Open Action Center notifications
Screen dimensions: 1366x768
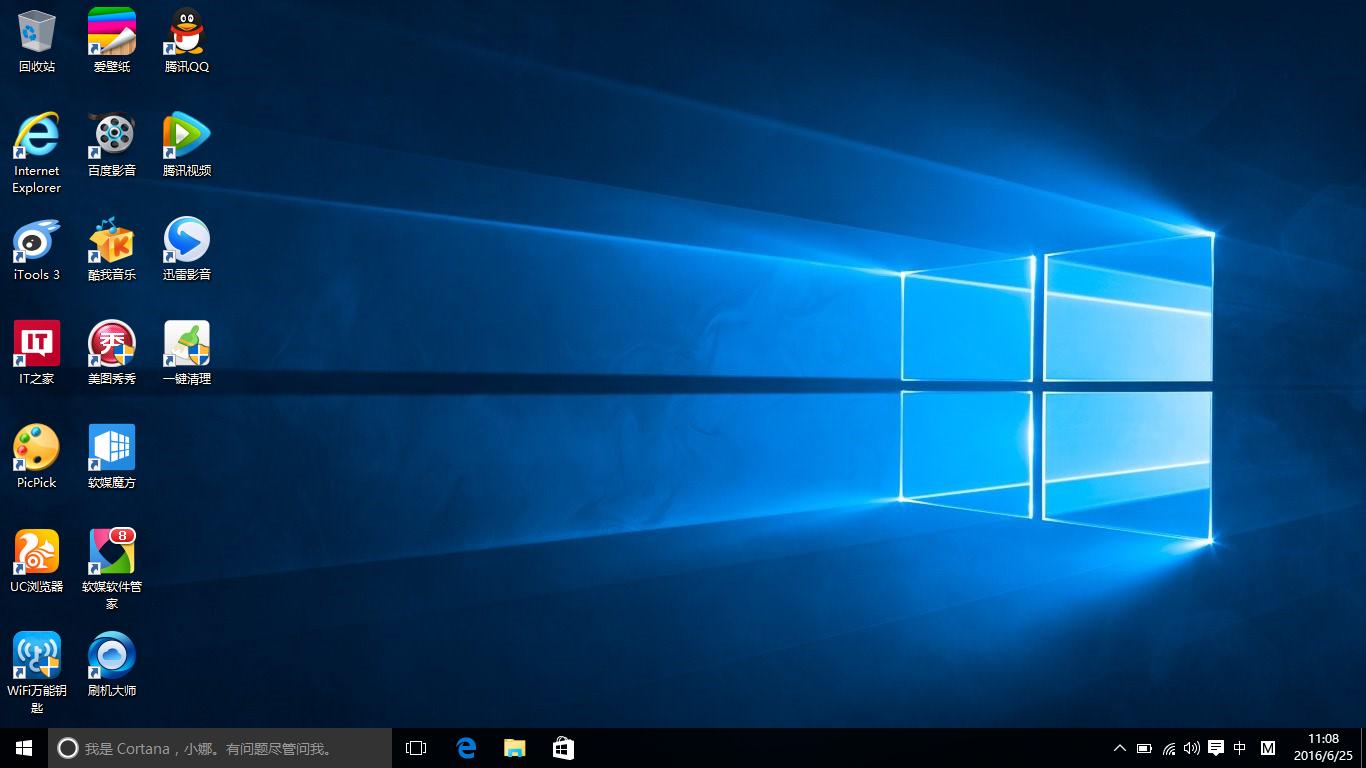1215,747
